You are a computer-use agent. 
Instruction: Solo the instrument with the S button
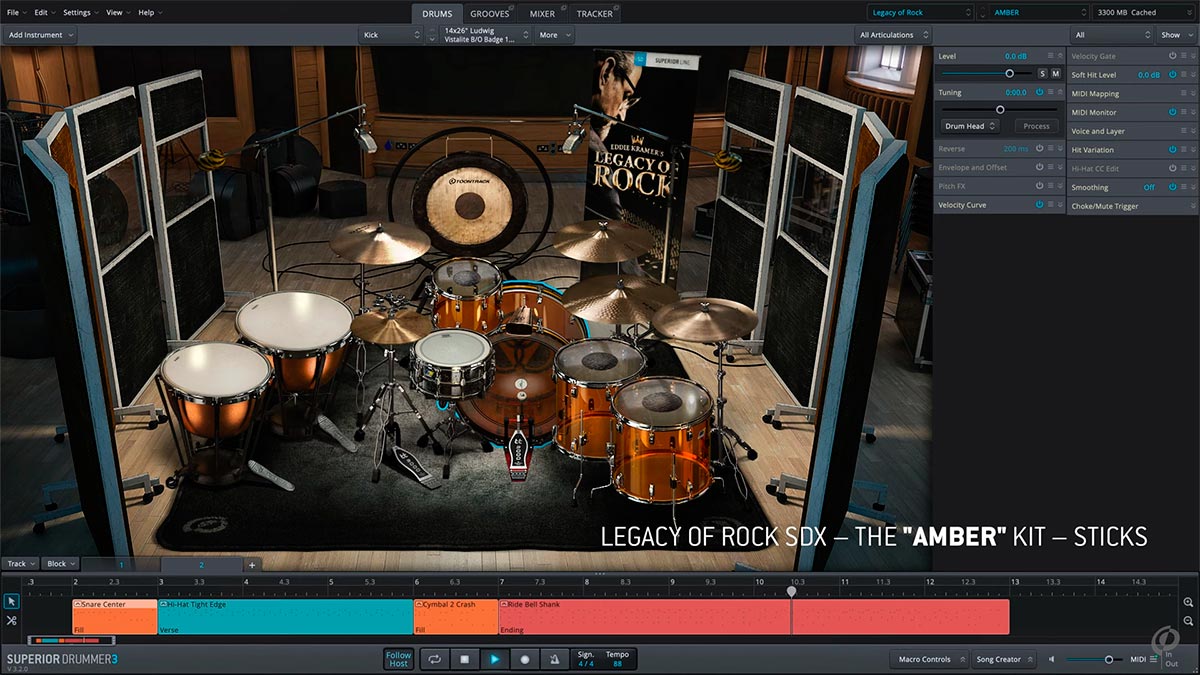coord(1042,74)
